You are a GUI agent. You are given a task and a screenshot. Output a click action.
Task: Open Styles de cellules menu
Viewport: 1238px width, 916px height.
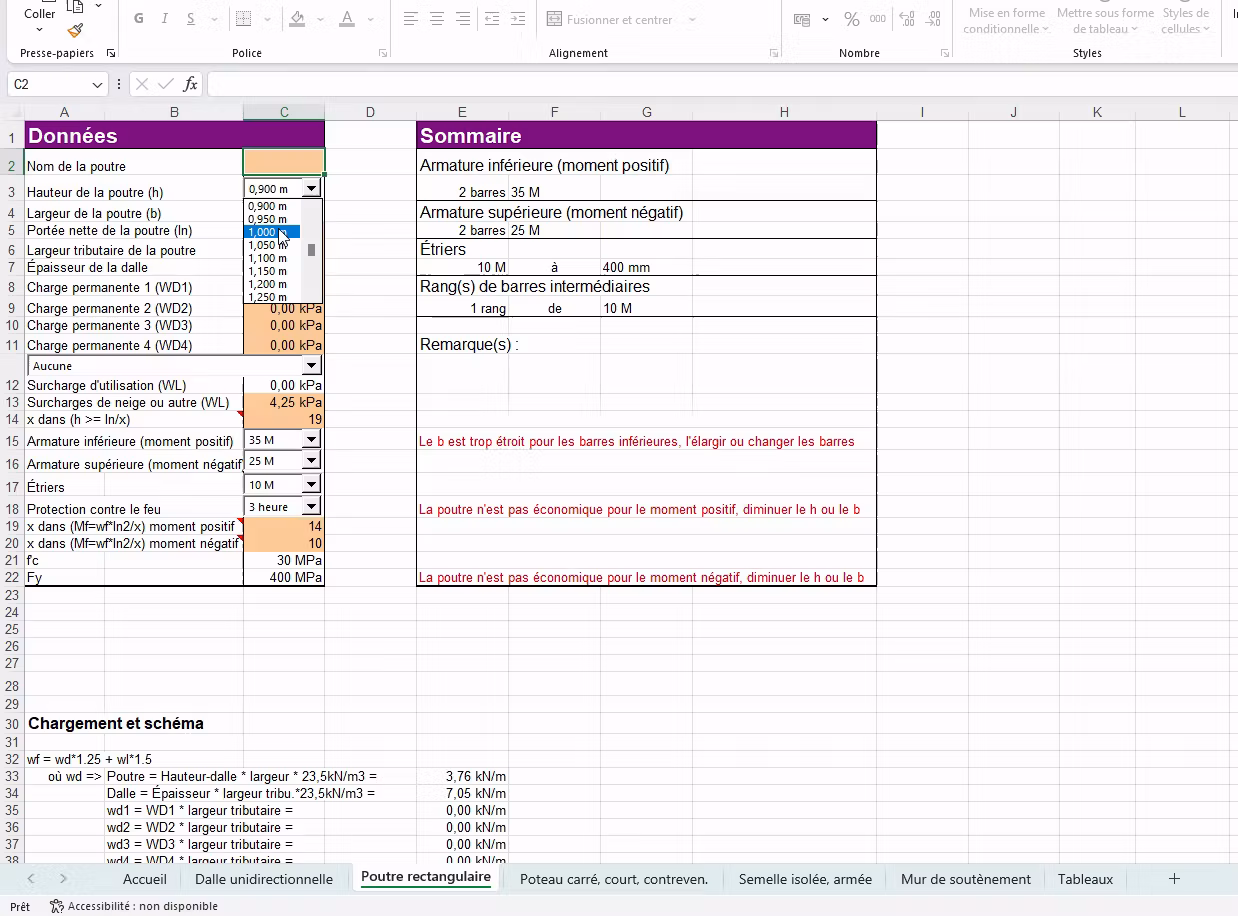click(1185, 20)
